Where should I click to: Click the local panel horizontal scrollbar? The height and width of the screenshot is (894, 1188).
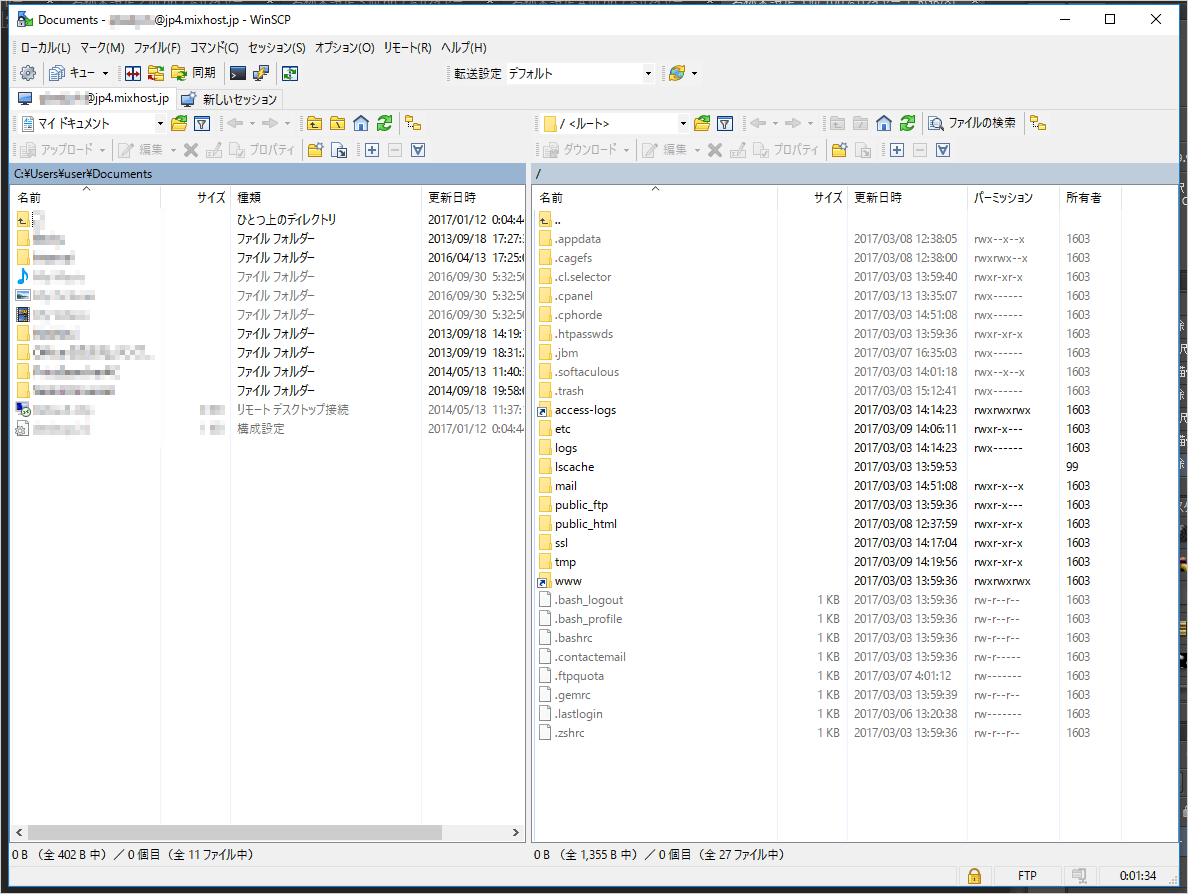pos(235,833)
